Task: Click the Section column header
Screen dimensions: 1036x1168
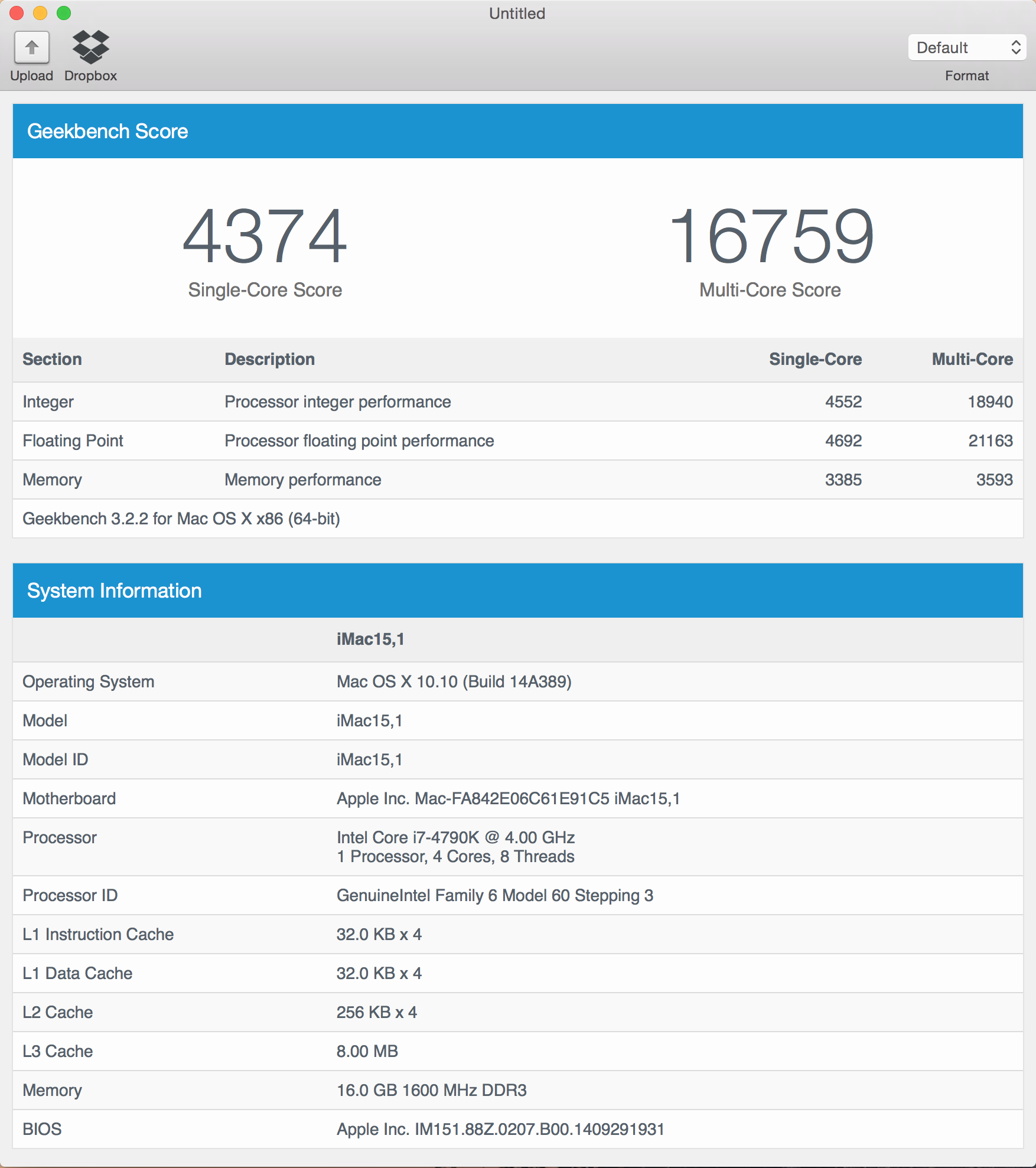Action: [x=53, y=360]
